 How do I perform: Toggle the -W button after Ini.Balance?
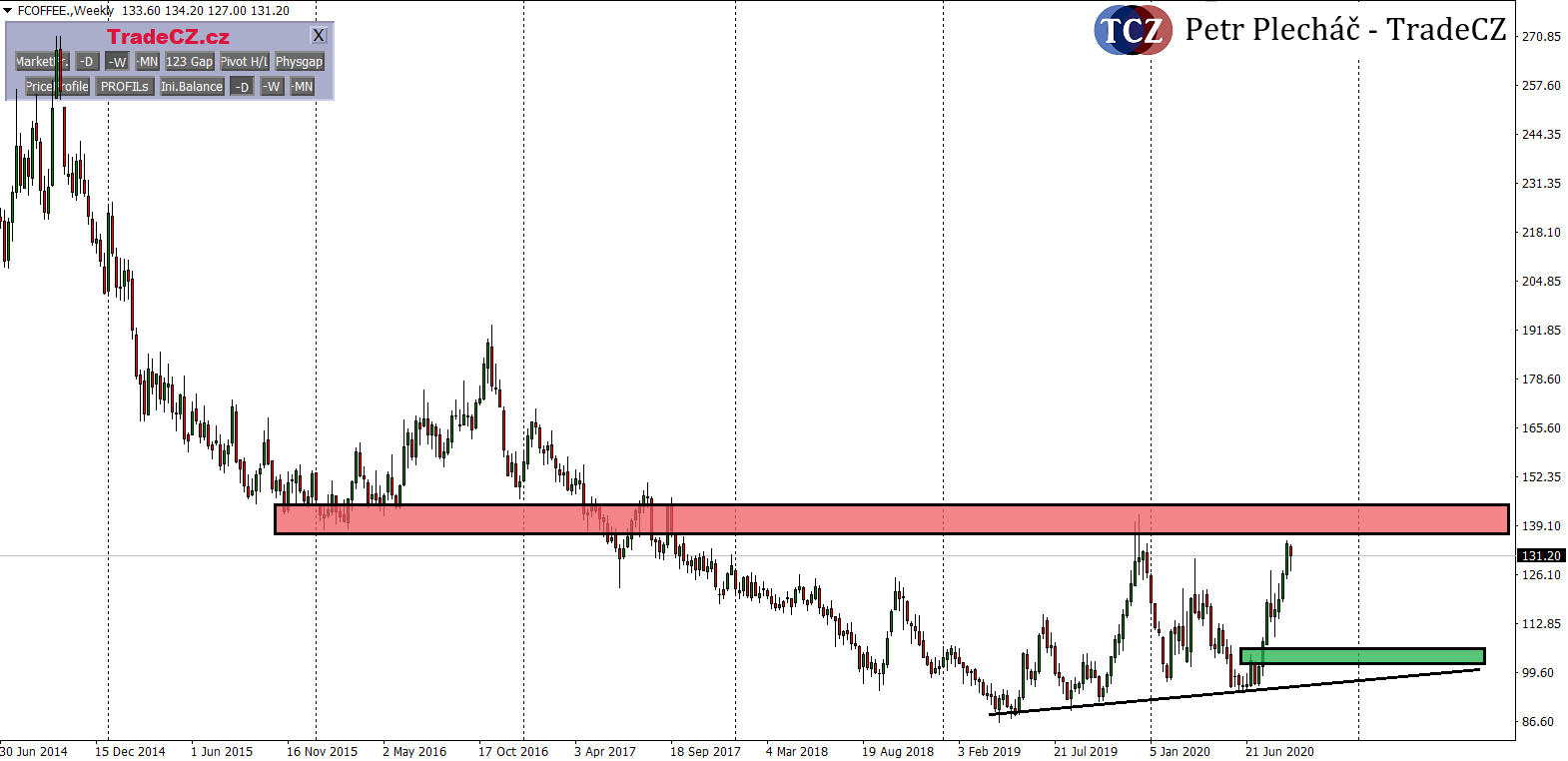click(x=272, y=87)
